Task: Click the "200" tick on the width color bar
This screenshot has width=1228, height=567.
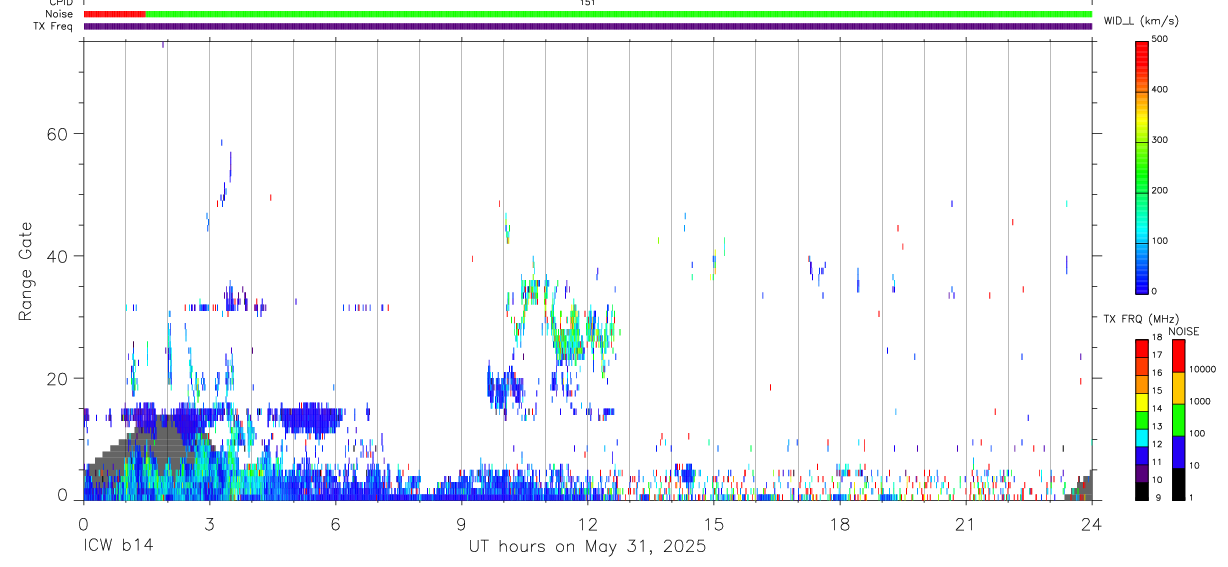Action: (1161, 190)
